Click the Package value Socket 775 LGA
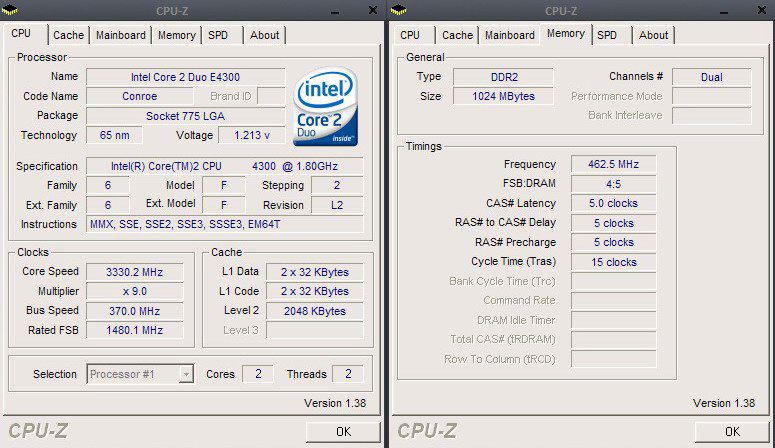Viewport: 775px width, 448px height. click(x=185, y=116)
